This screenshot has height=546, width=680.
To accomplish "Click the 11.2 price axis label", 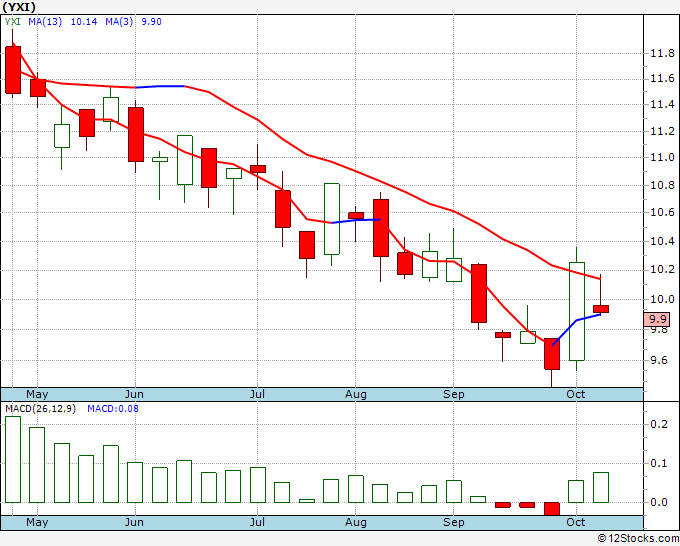I will (663, 131).
